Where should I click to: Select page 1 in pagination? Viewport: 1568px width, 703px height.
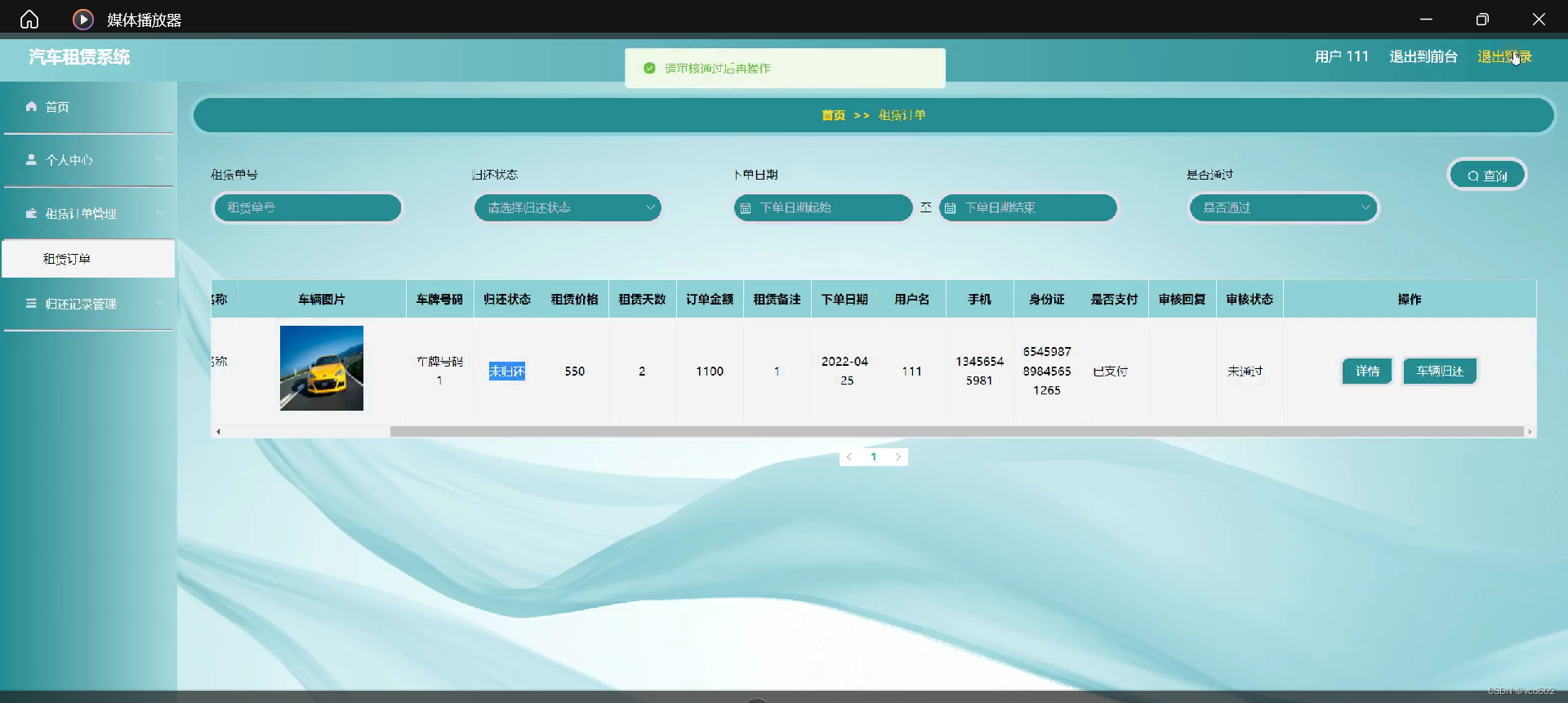point(874,457)
